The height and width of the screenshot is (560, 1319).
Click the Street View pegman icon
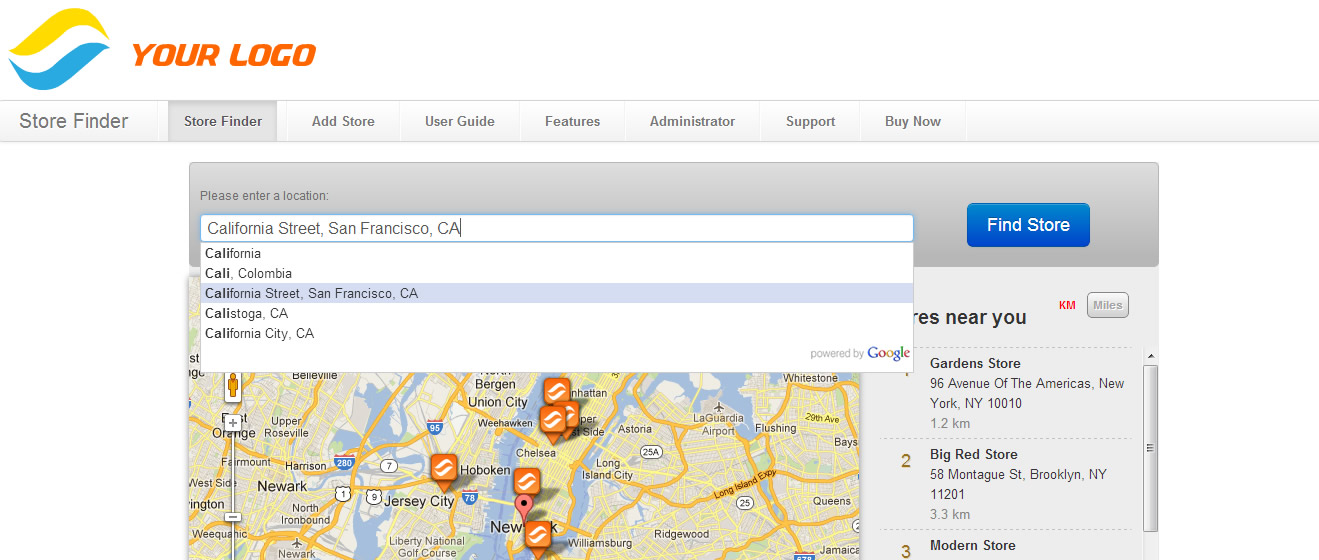[233, 386]
